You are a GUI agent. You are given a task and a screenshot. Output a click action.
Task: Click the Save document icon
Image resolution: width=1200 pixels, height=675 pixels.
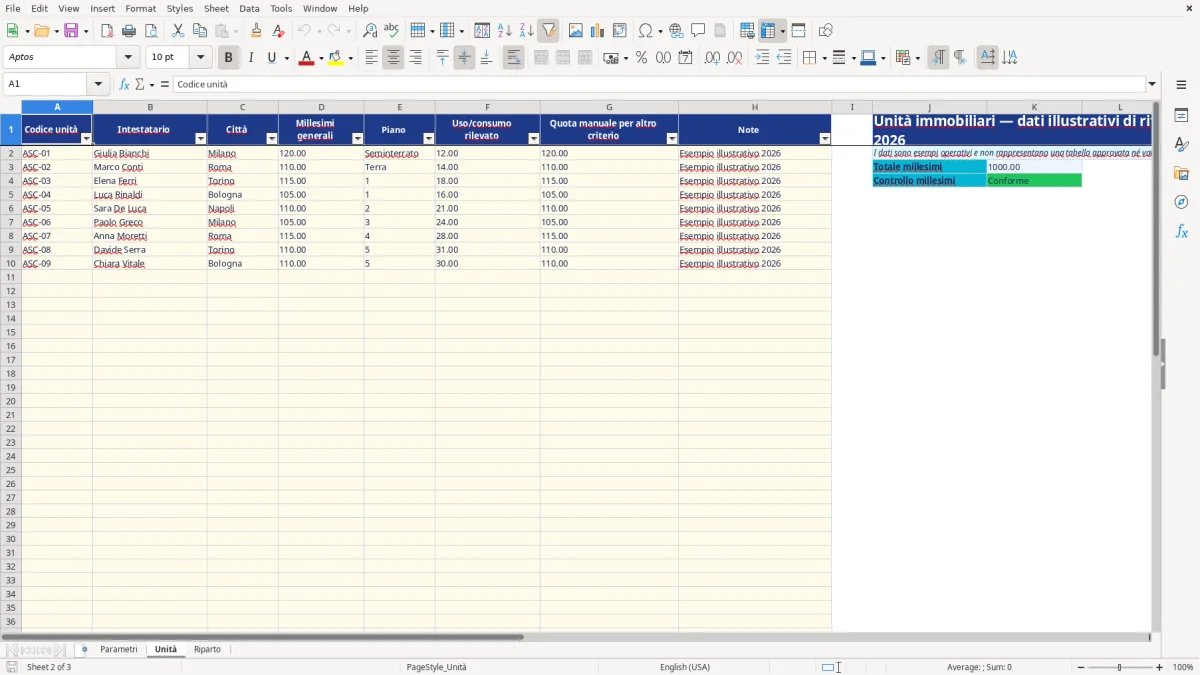(71, 30)
